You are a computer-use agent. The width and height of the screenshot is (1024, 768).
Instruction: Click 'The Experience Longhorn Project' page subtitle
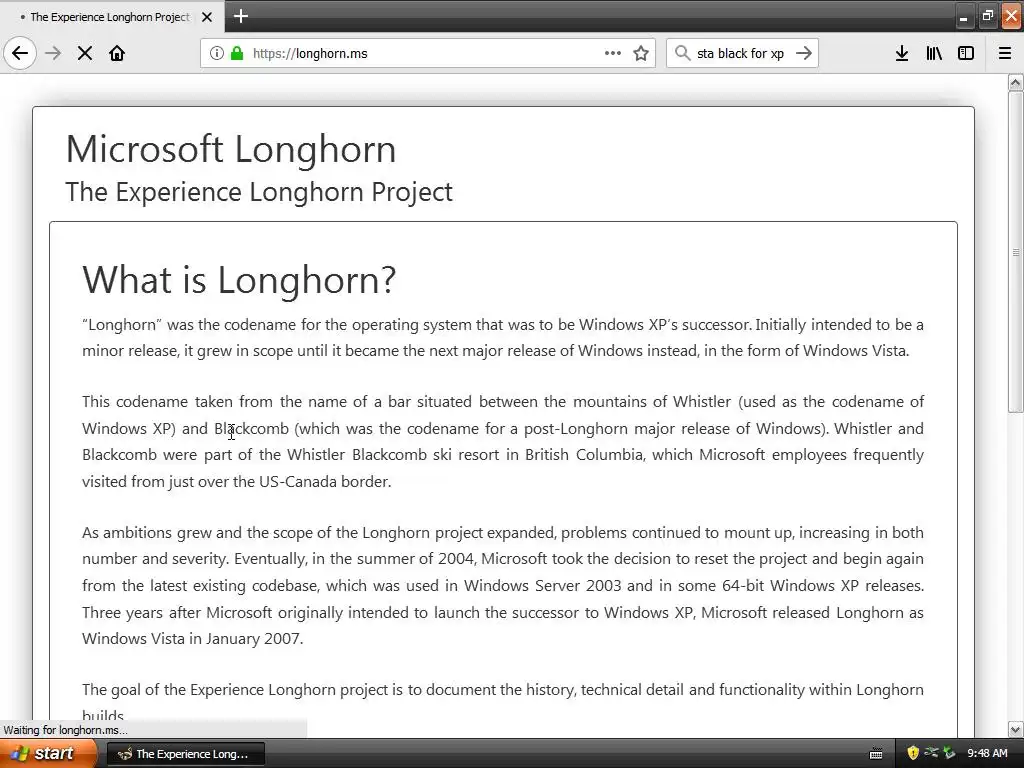click(259, 192)
